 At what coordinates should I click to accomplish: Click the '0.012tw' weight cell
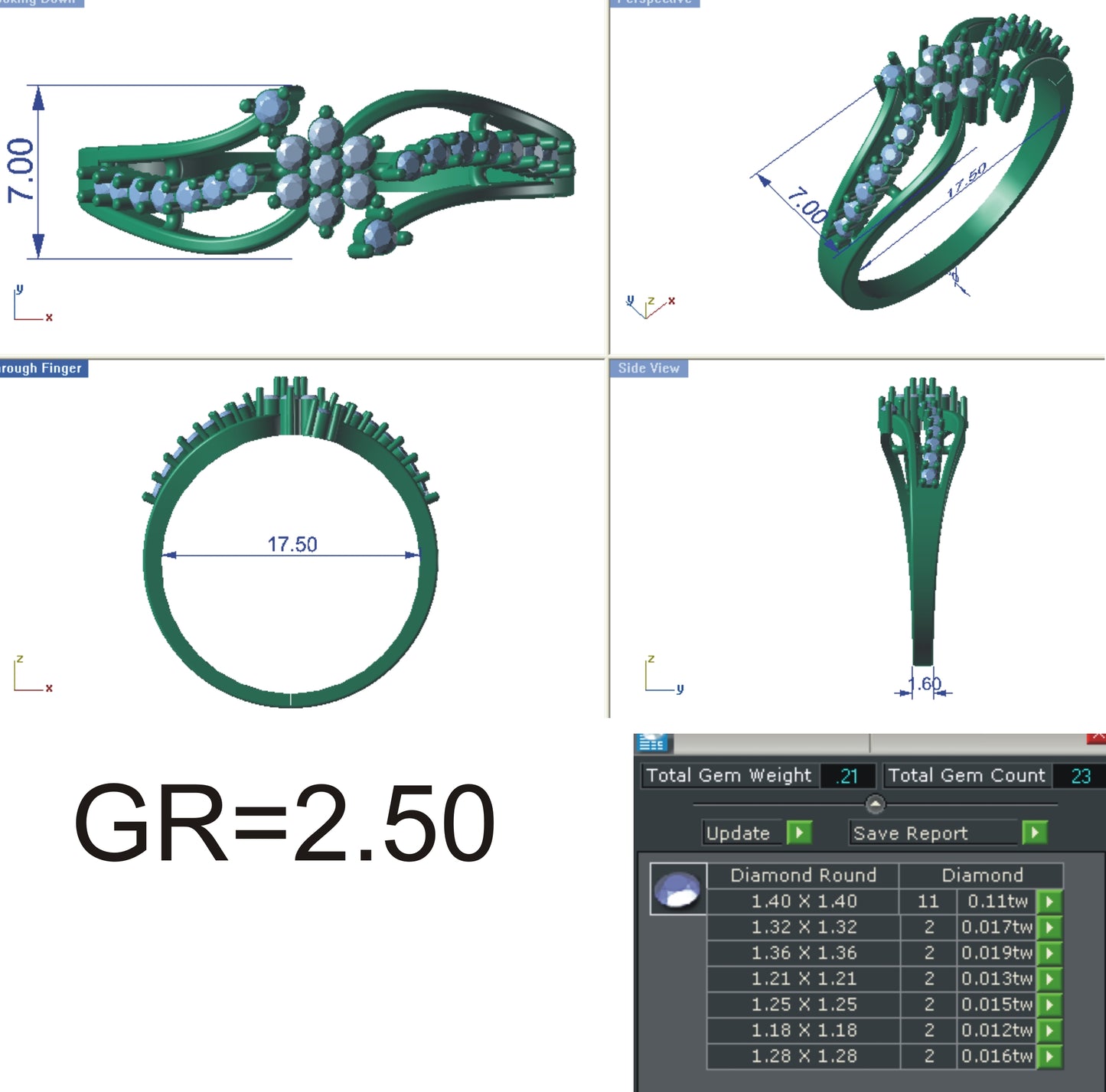pos(997,1031)
